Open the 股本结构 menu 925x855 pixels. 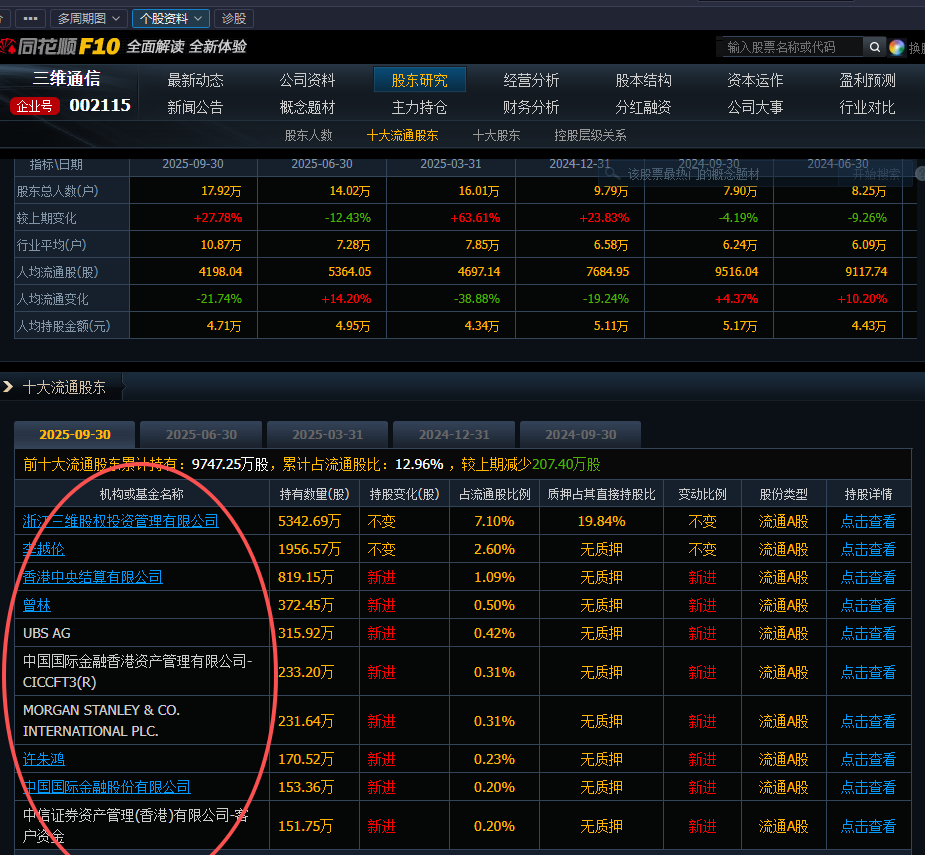pos(643,80)
